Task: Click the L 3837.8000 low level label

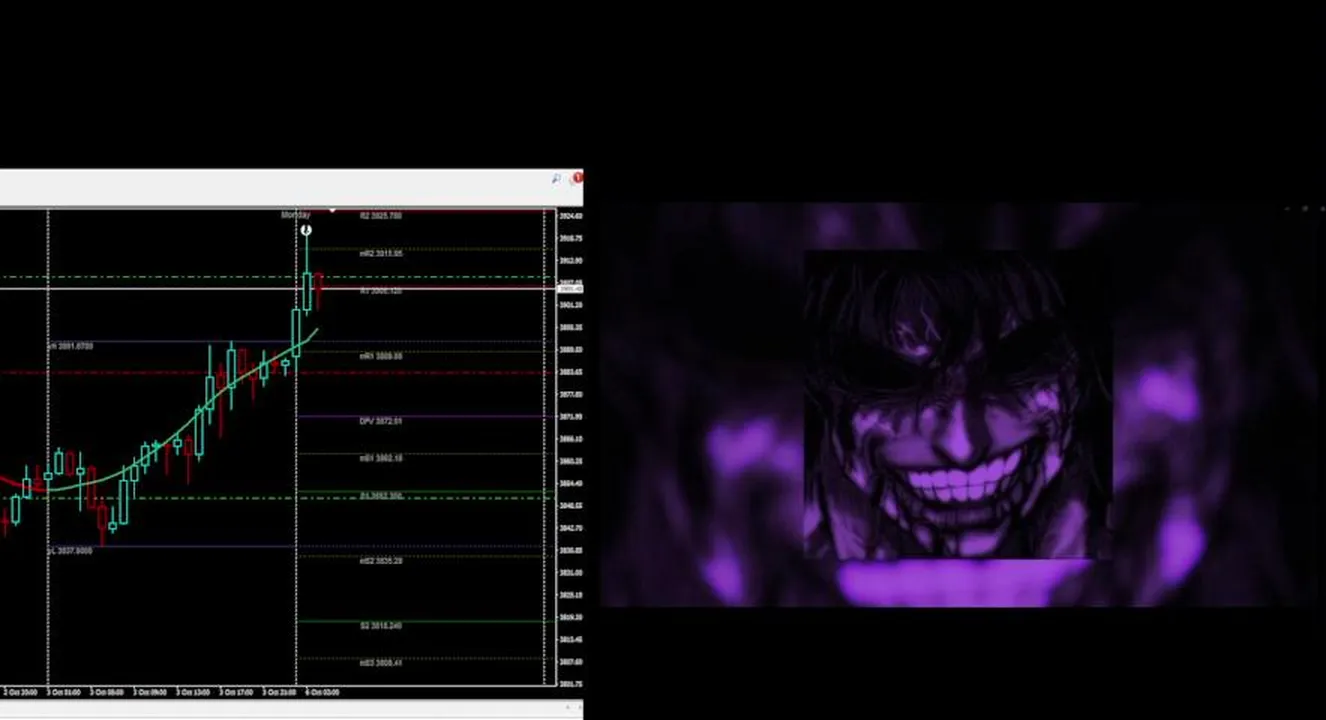Action: [70, 551]
